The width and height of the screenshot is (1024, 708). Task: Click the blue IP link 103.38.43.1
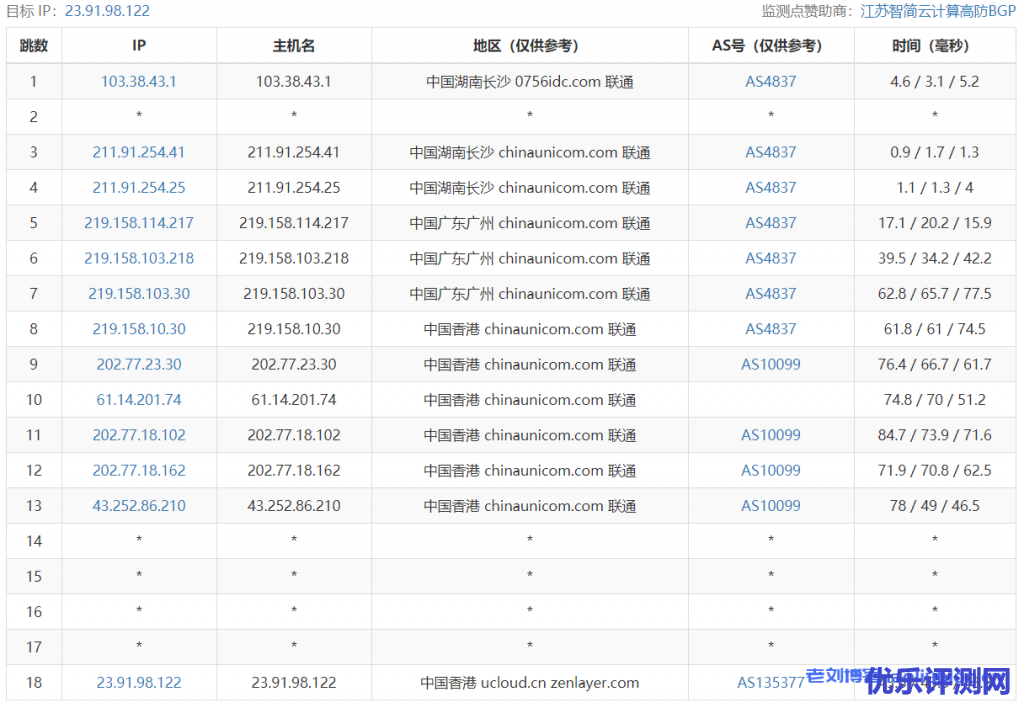(139, 82)
